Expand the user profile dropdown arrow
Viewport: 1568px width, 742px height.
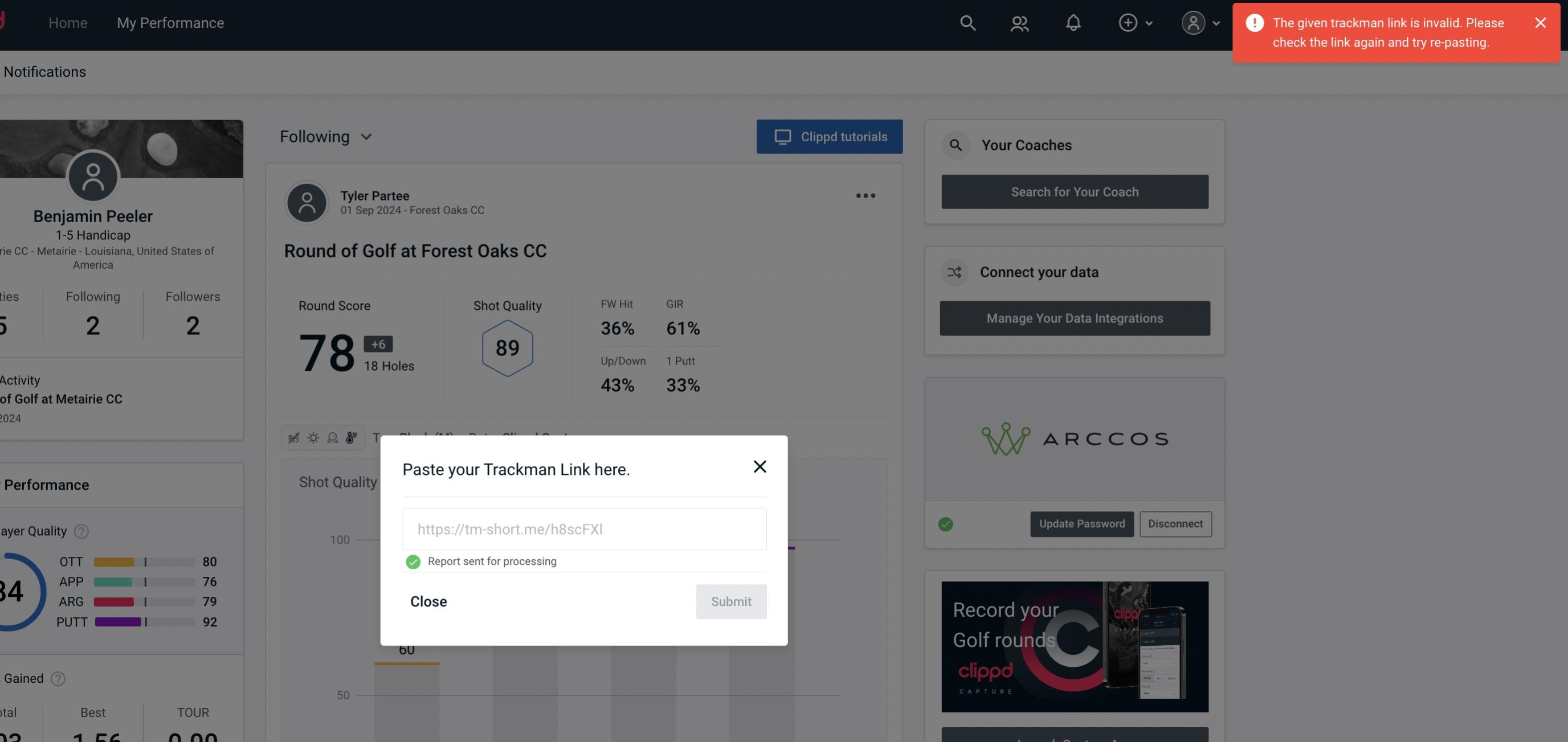[x=1217, y=22]
